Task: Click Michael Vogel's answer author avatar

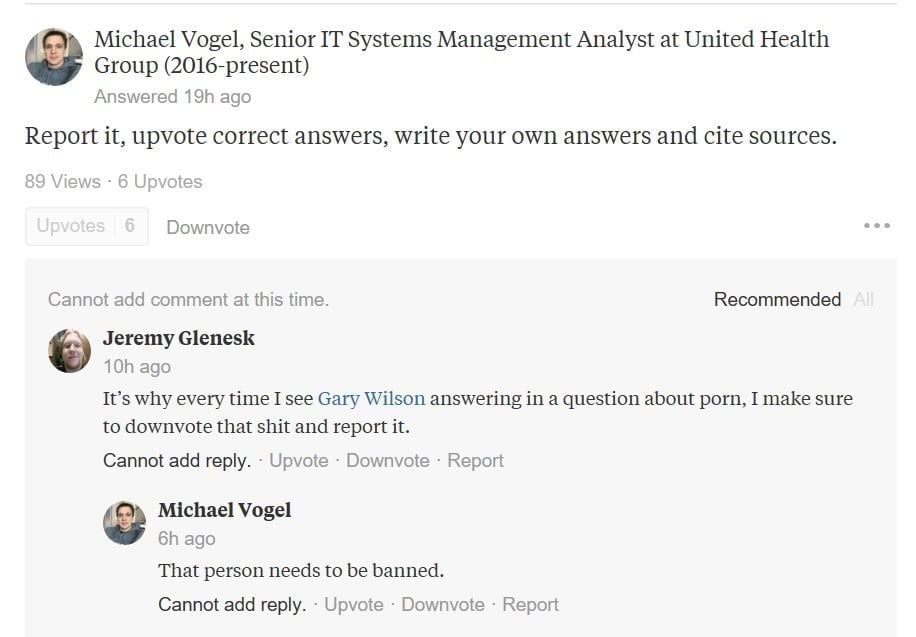Action: click(x=53, y=56)
